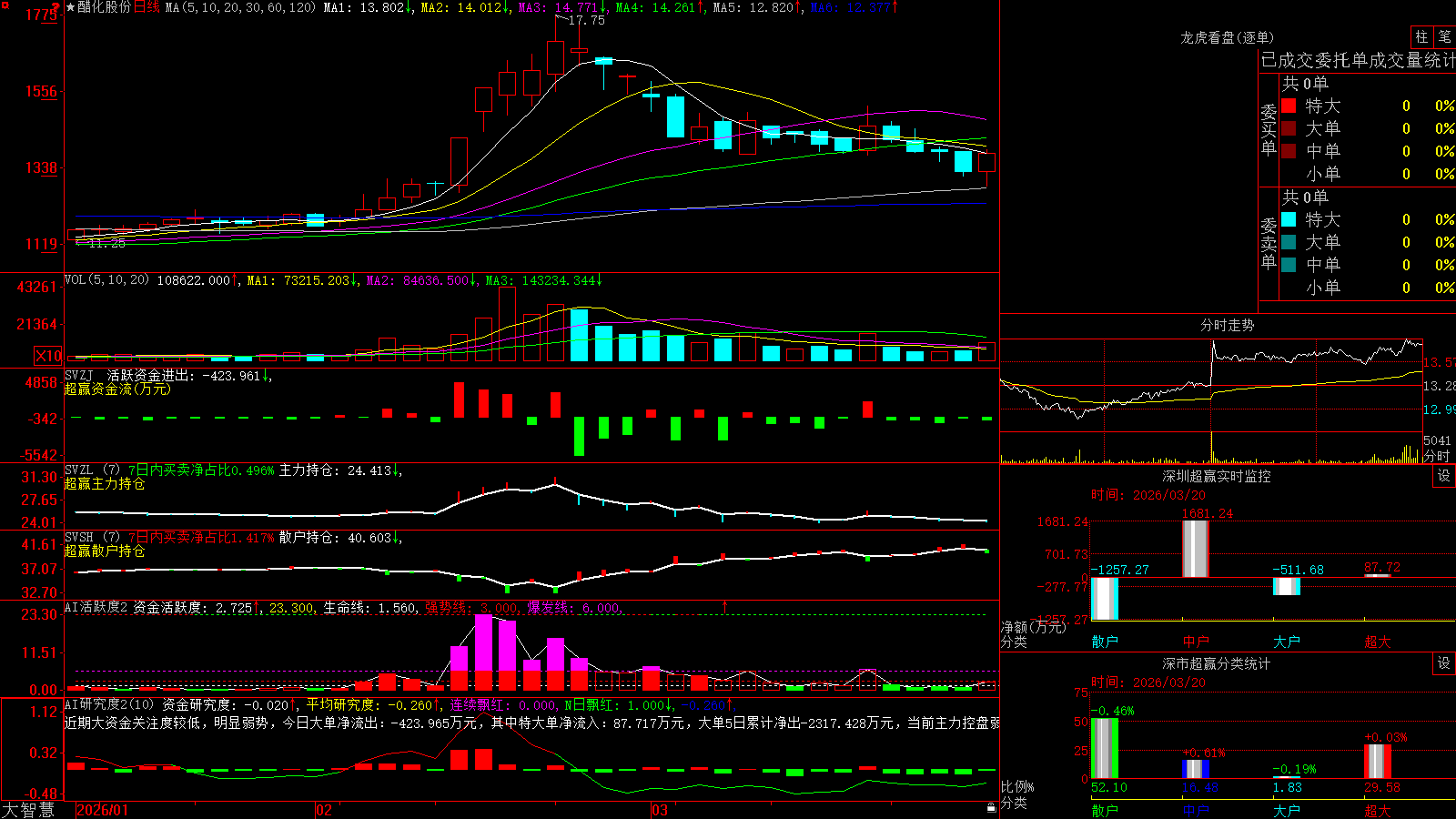Click the -1257.27 散户 bar in 实时监控
Image resolution: width=1456 pixels, height=819 pixels.
coord(1105,598)
